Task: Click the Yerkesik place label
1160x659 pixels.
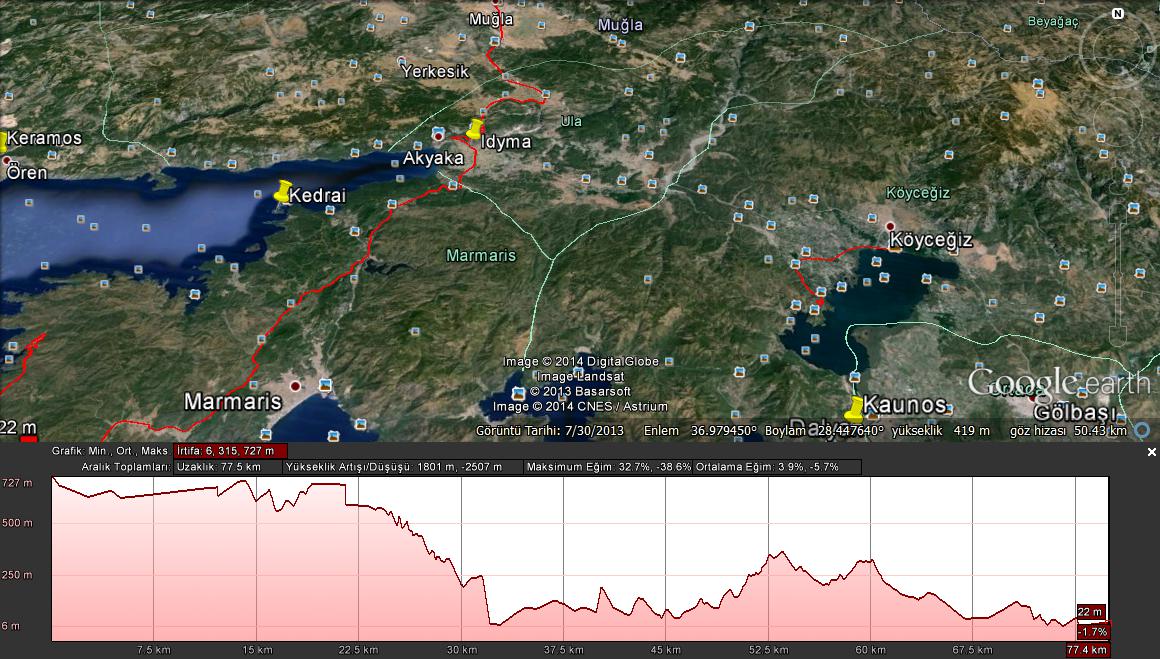Action: point(434,72)
